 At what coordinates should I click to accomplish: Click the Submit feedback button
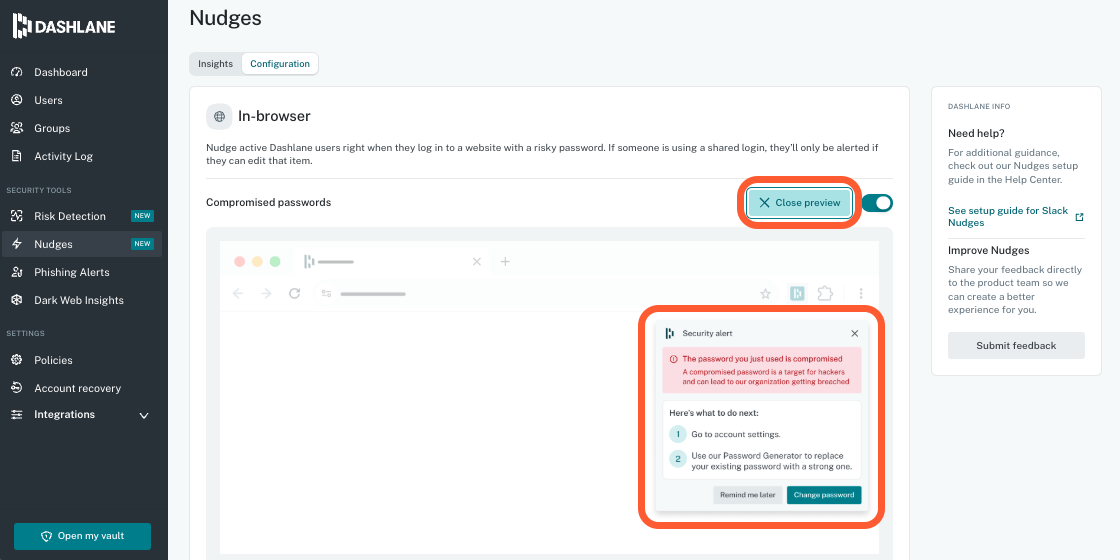pos(1016,346)
